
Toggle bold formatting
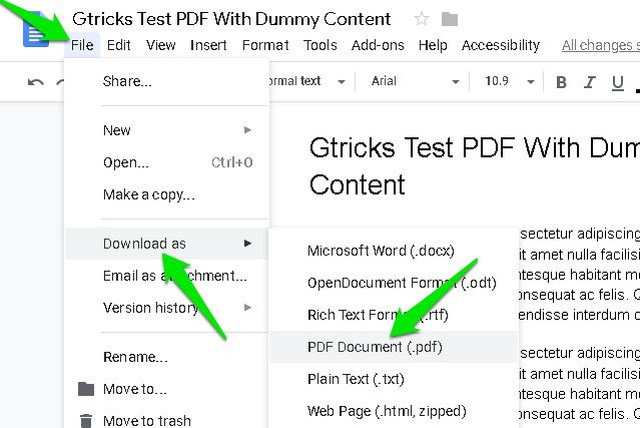pyautogui.click(x=561, y=82)
